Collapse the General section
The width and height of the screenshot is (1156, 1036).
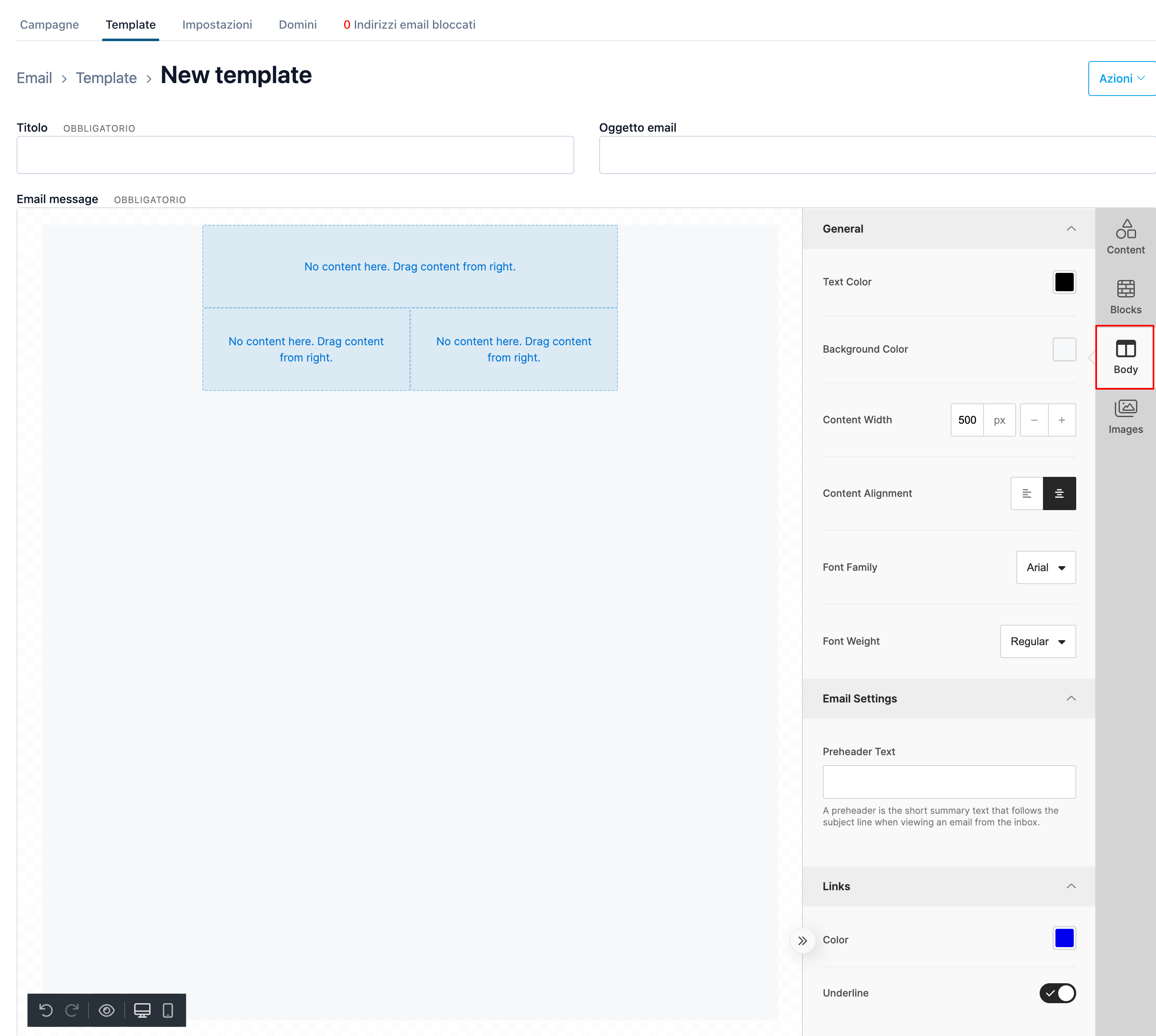click(x=1071, y=229)
